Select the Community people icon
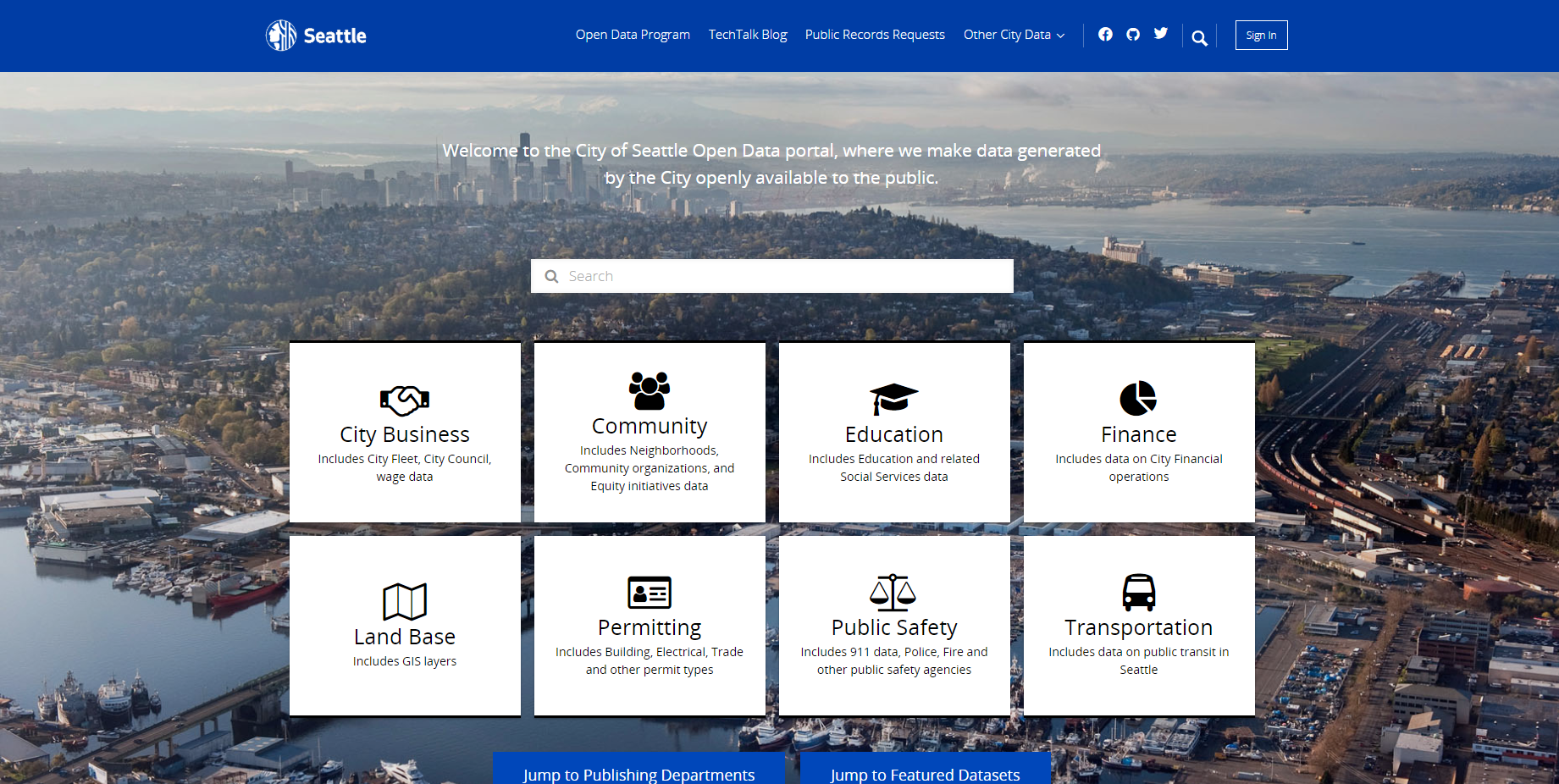Screen dimensions: 1559x784 tap(650, 391)
